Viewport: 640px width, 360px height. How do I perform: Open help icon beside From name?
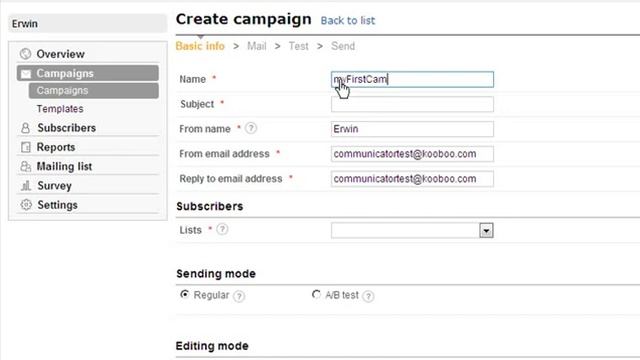[251, 129]
